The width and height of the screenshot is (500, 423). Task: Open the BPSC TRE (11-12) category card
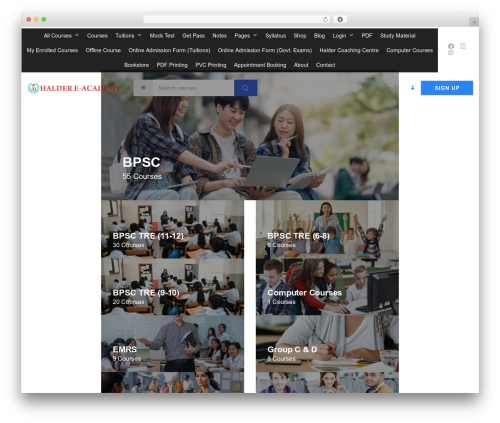[173, 229]
